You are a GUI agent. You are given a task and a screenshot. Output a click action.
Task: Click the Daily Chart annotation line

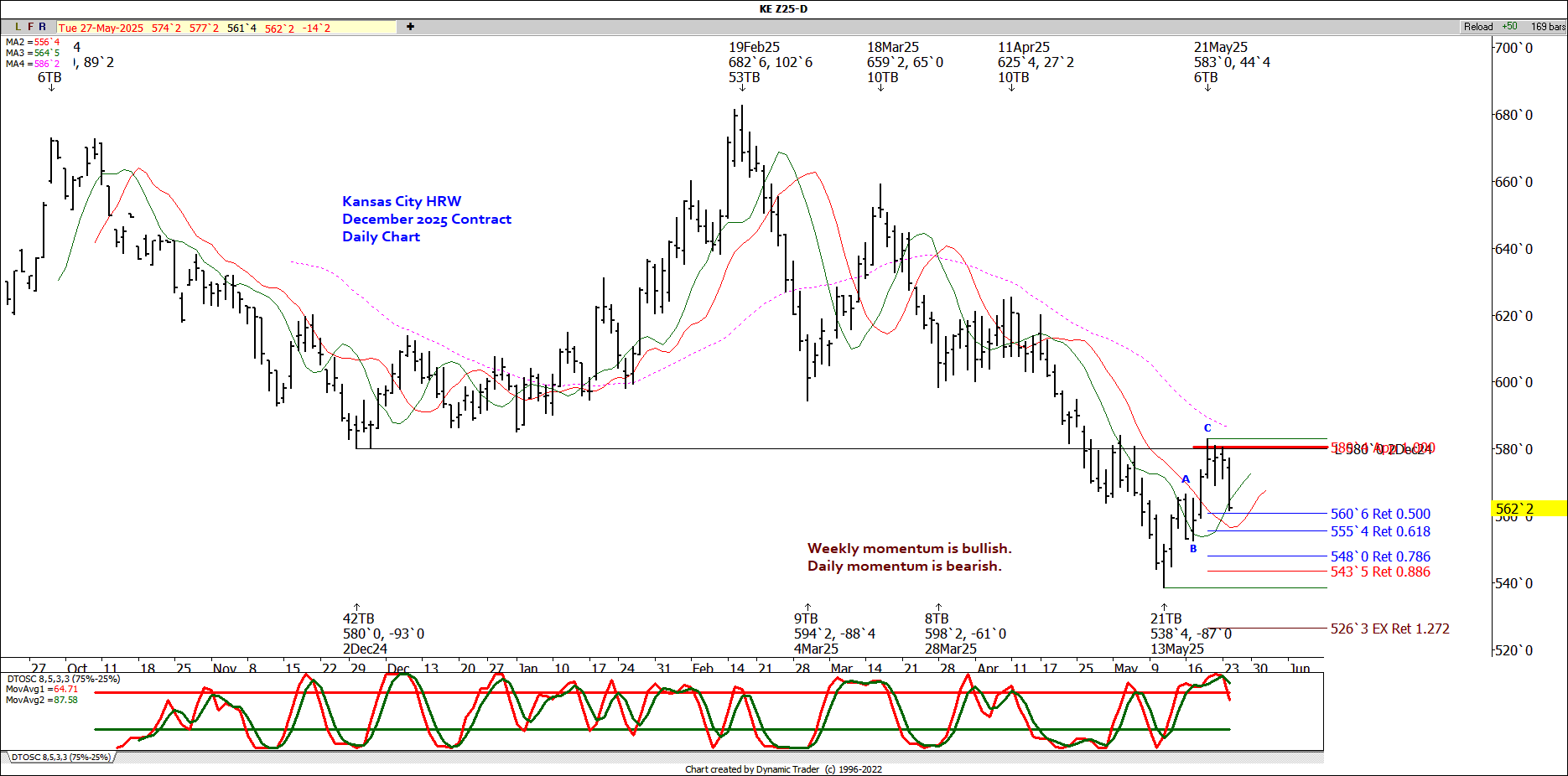coord(381,236)
